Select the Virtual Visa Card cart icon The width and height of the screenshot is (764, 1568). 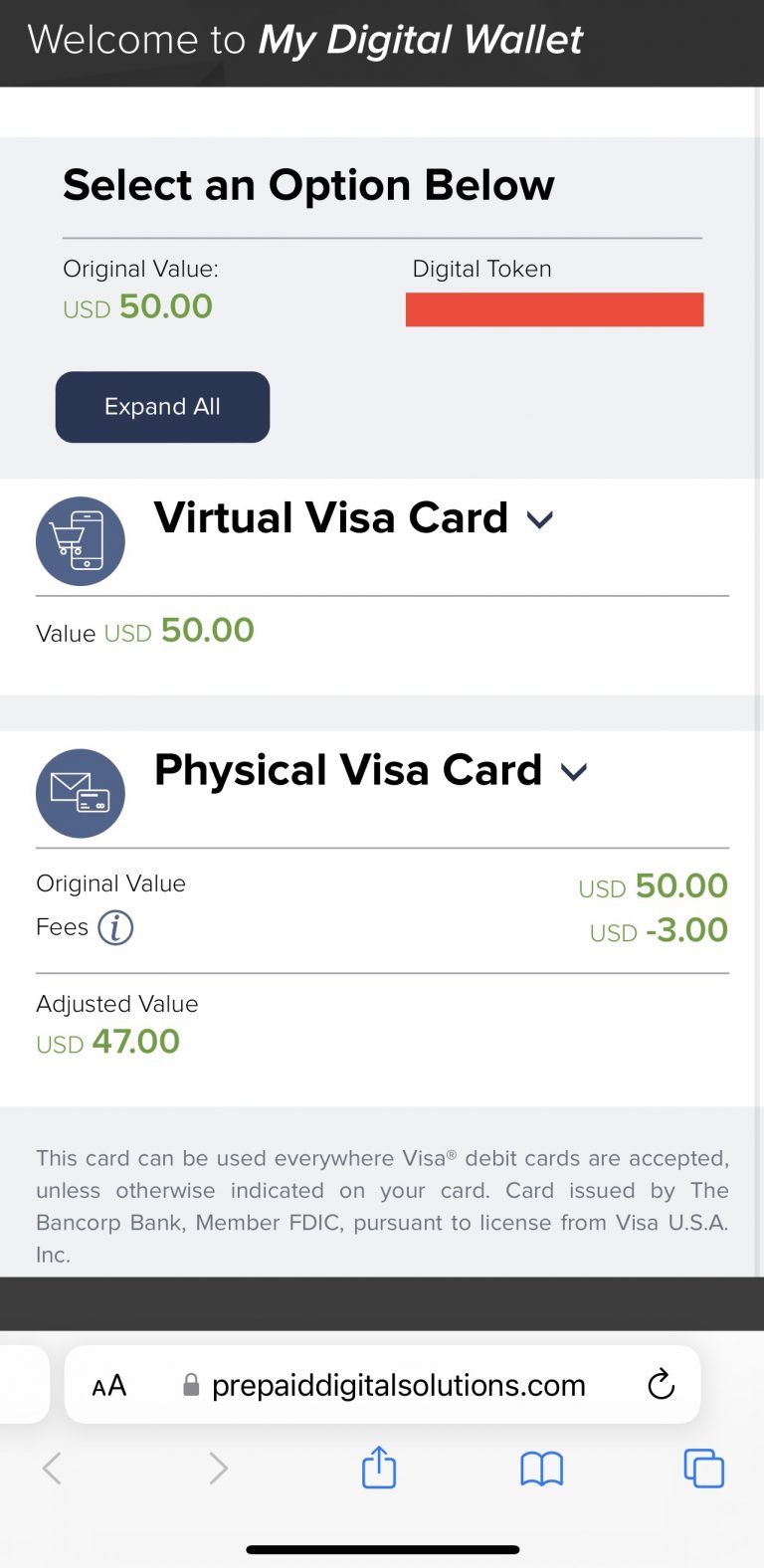pos(80,540)
